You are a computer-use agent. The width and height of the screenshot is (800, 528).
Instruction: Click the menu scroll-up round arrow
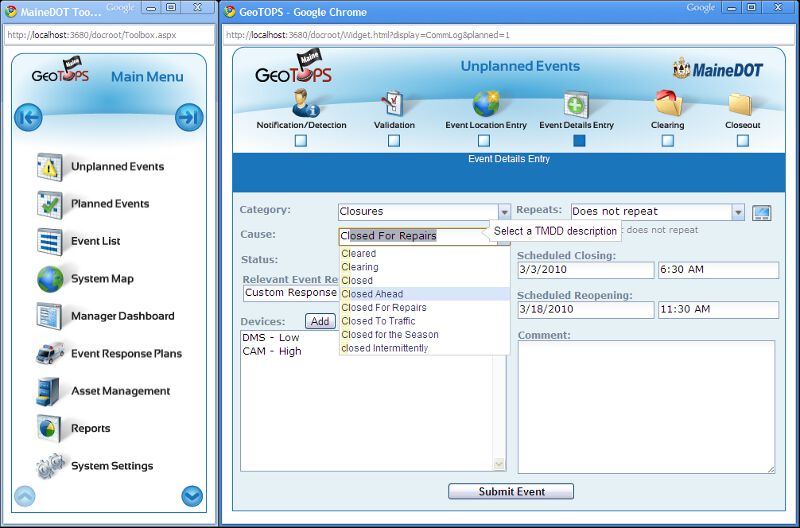pos(24,496)
